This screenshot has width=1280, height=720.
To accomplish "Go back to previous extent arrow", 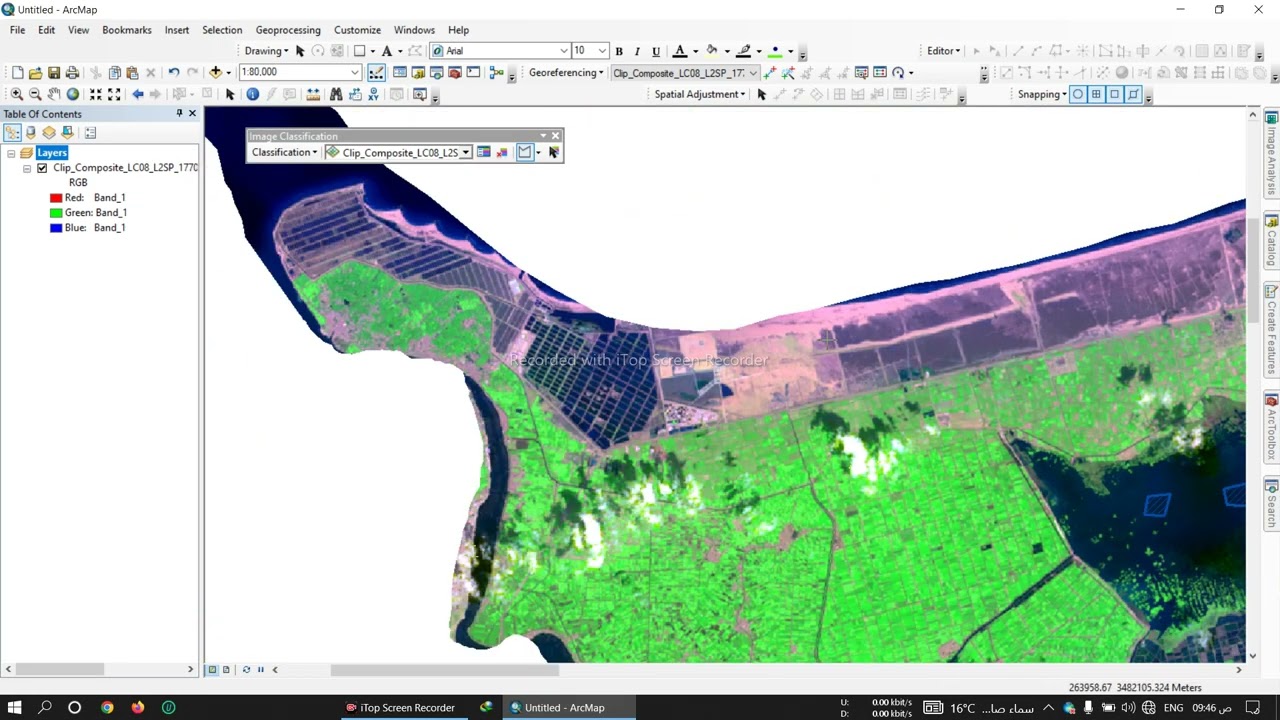I will [x=138, y=94].
